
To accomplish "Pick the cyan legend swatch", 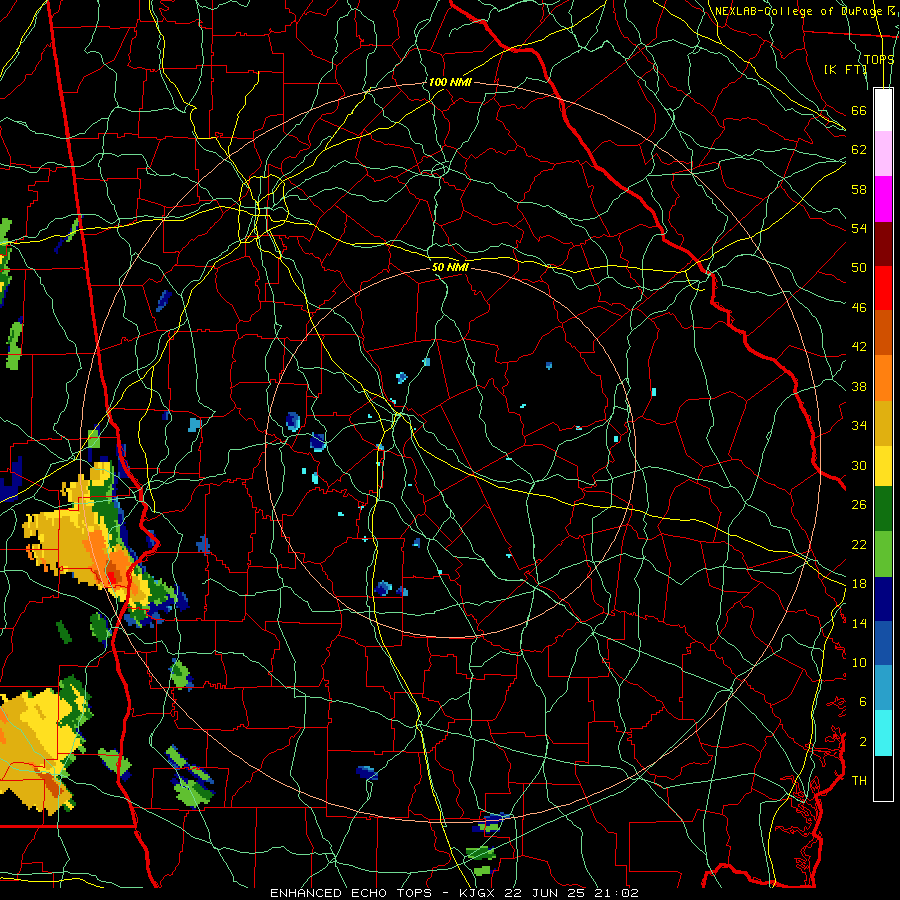I will [883, 732].
